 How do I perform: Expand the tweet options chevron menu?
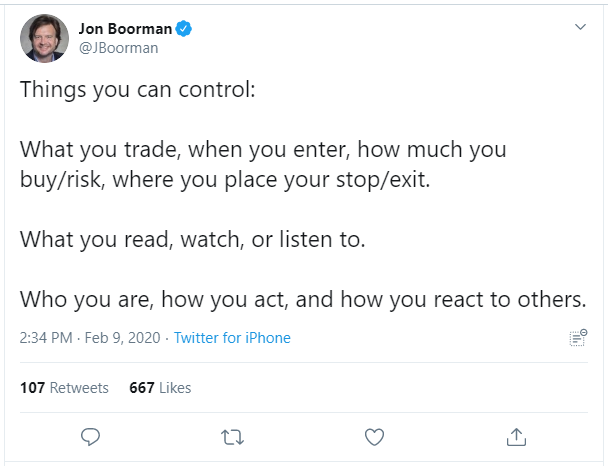(x=580, y=27)
